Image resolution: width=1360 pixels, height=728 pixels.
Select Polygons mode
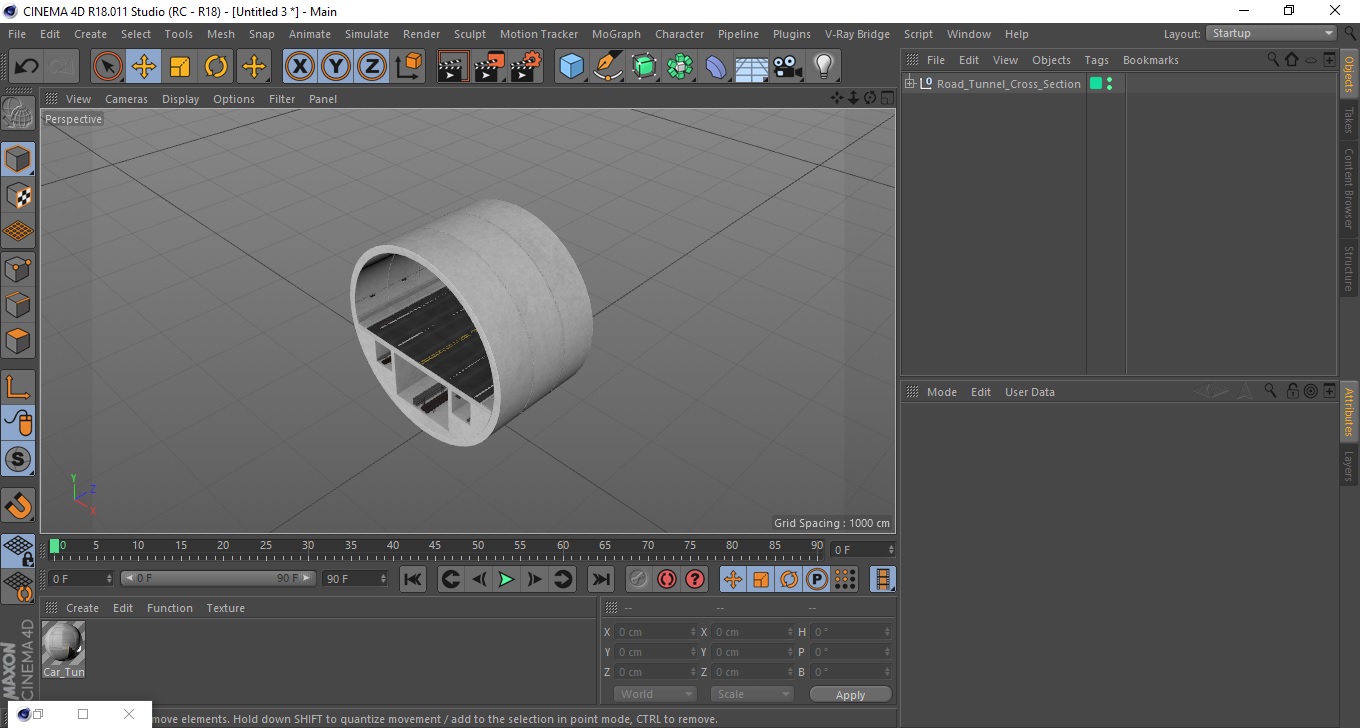click(18, 341)
